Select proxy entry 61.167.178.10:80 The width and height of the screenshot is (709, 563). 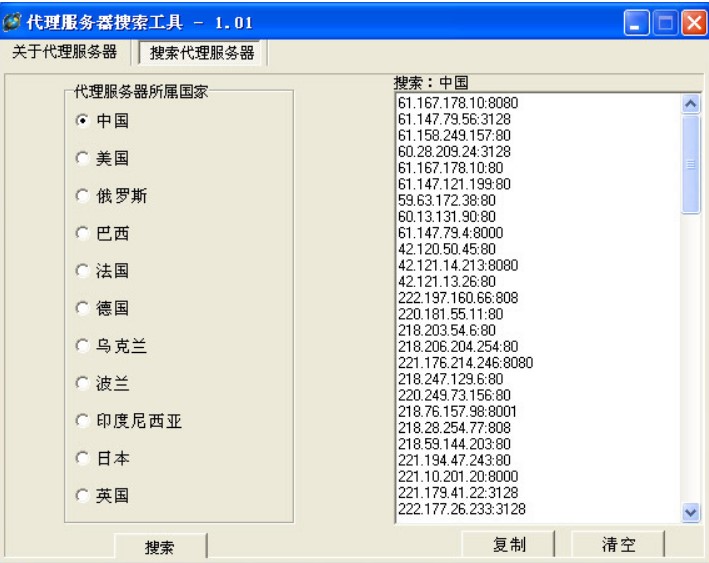coord(450,168)
